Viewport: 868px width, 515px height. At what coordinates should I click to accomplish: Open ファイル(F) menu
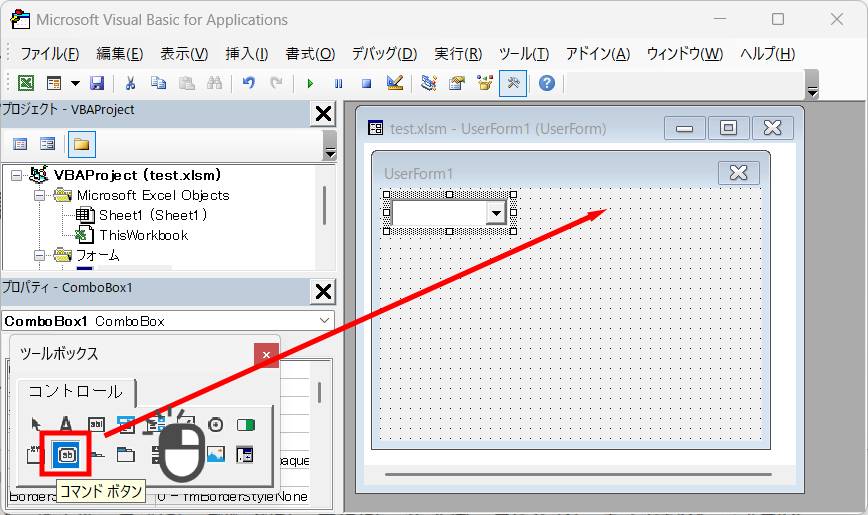[x=50, y=54]
